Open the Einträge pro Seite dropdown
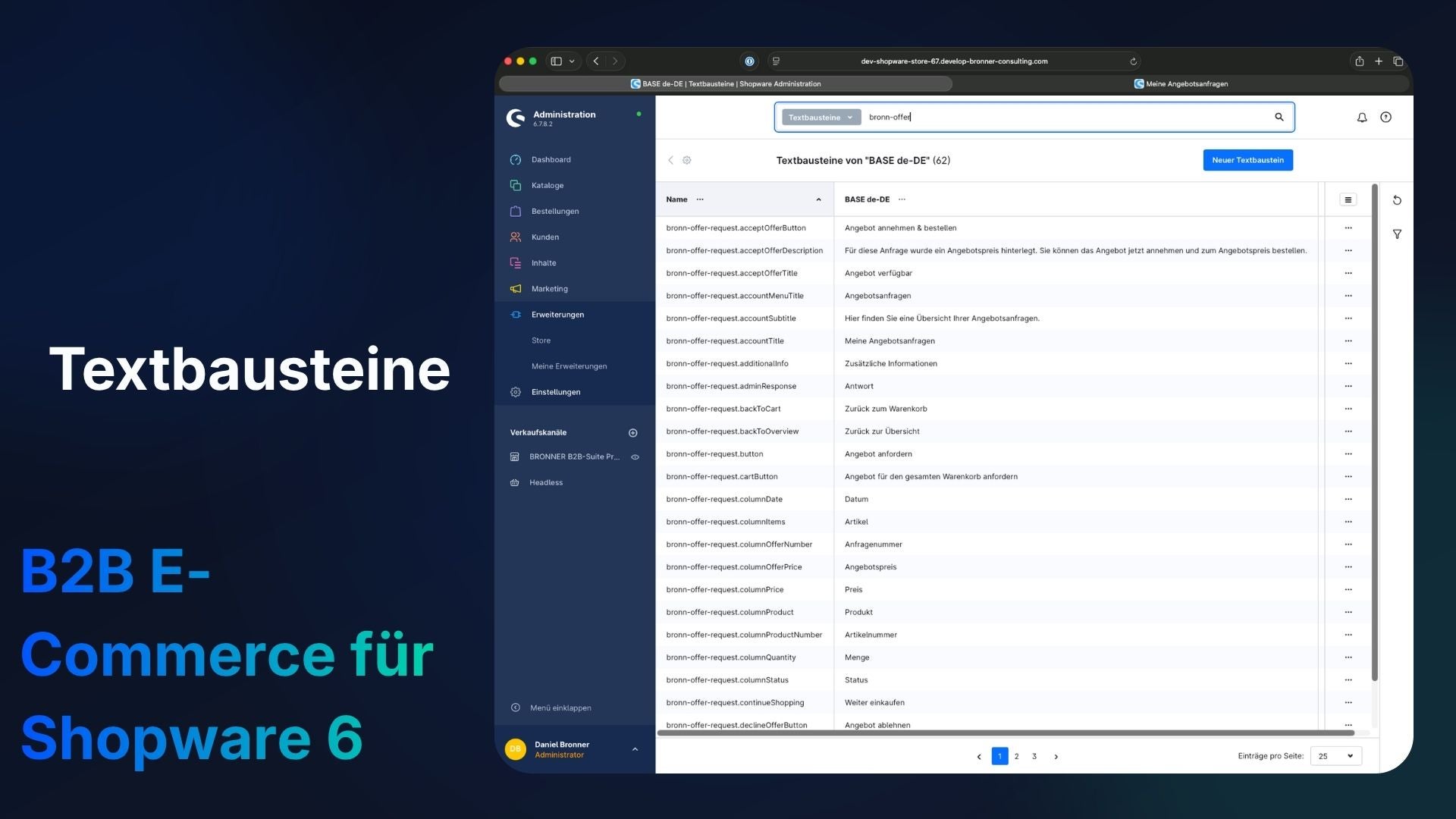1456x819 pixels. [1336, 756]
